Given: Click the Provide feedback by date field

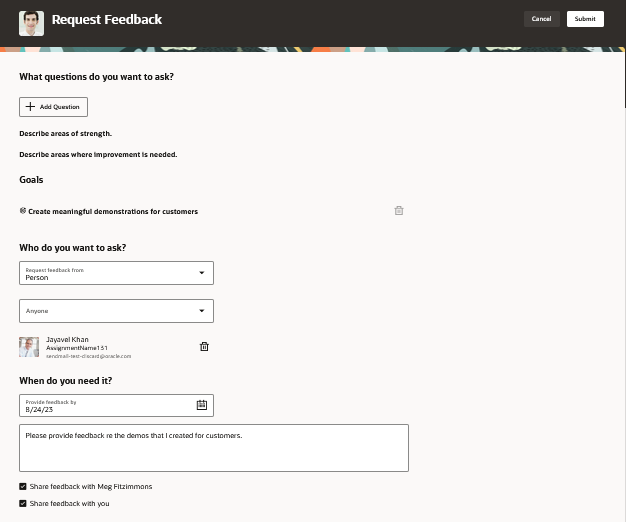Looking at the screenshot, I should (116, 405).
